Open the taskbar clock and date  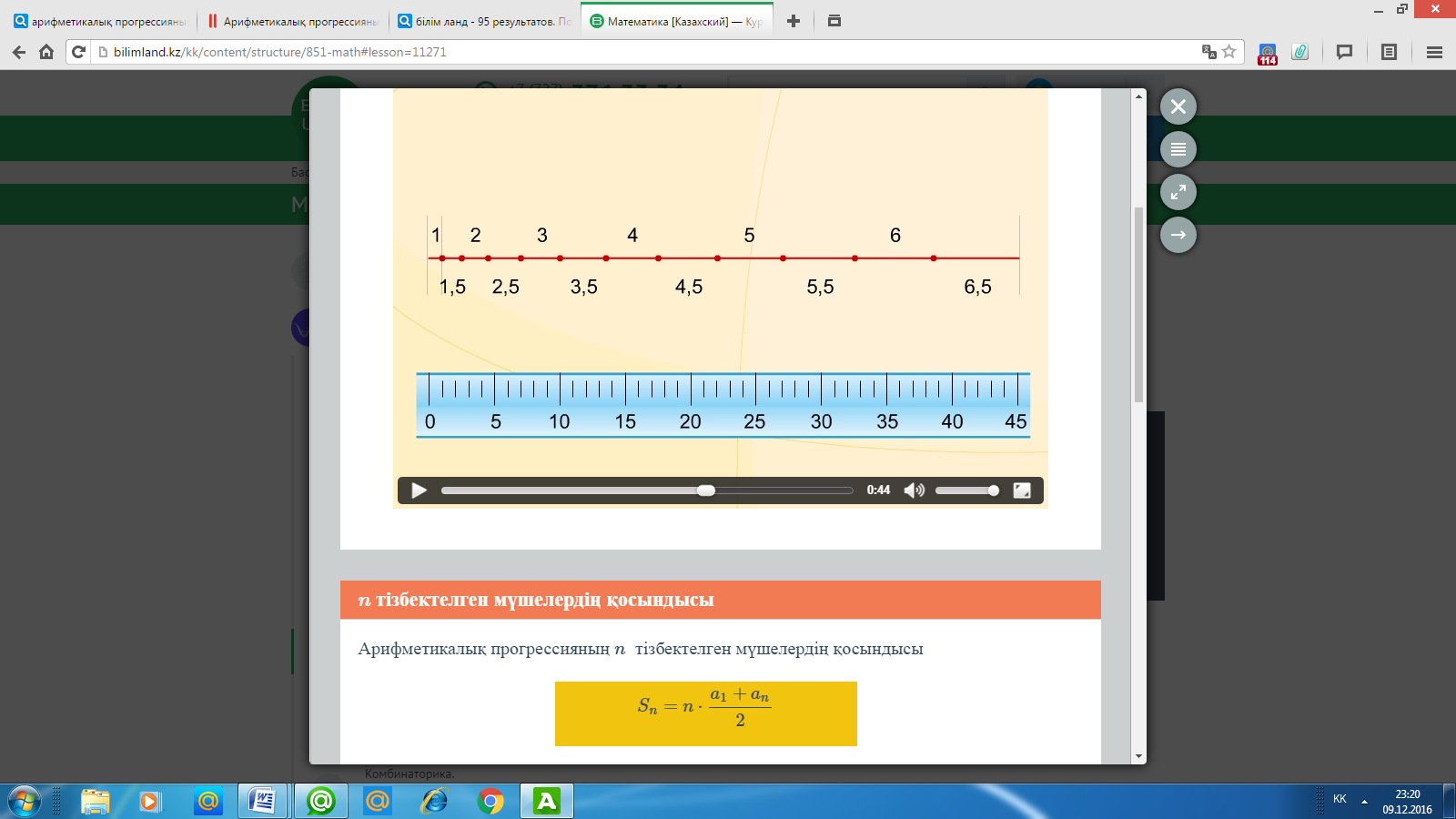coord(1407,802)
